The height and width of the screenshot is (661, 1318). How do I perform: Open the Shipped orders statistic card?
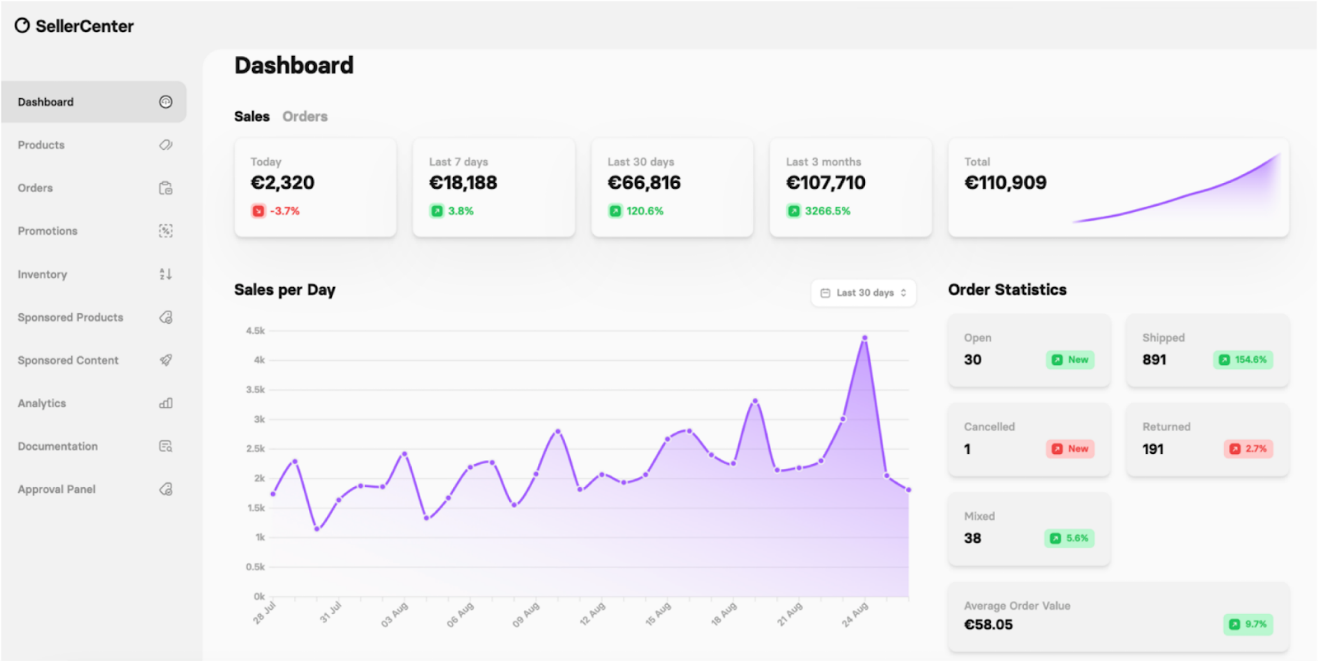(1207, 350)
